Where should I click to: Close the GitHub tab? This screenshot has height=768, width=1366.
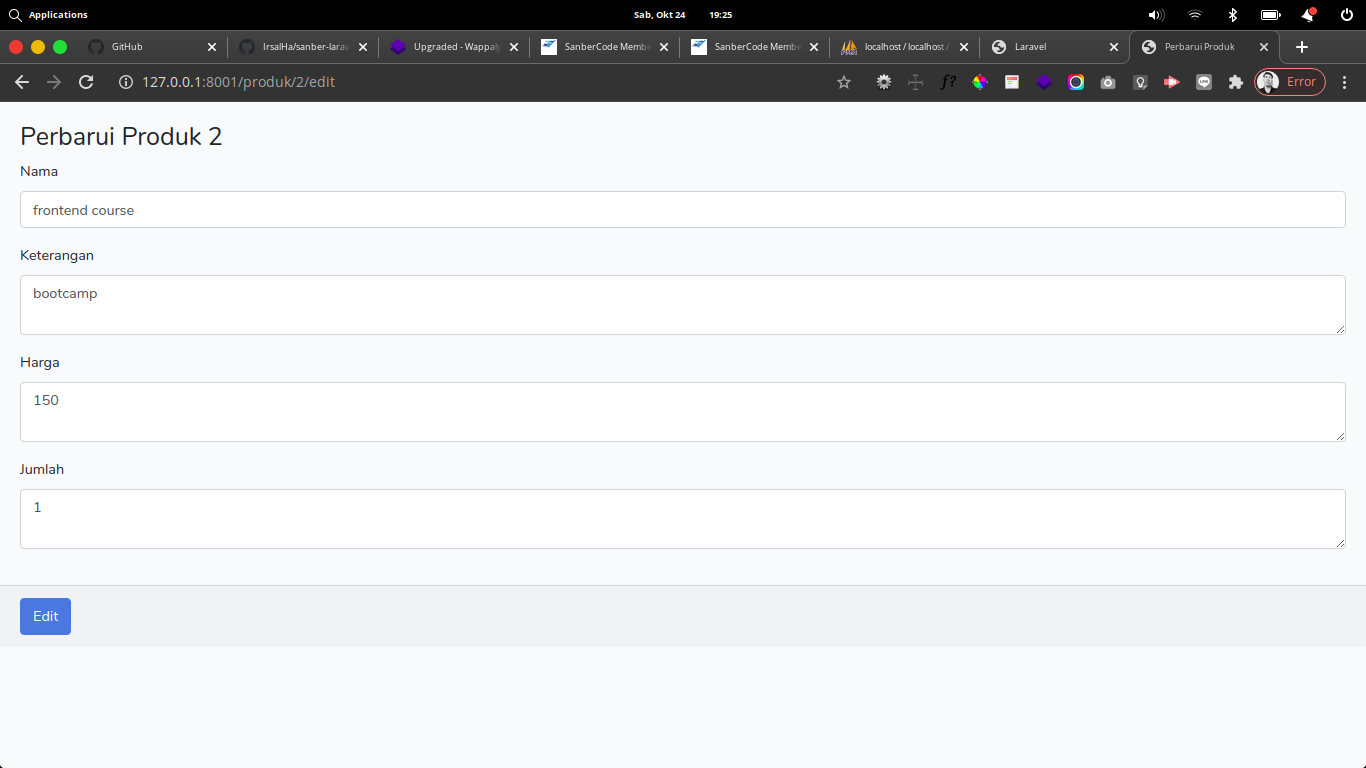[x=212, y=47]
